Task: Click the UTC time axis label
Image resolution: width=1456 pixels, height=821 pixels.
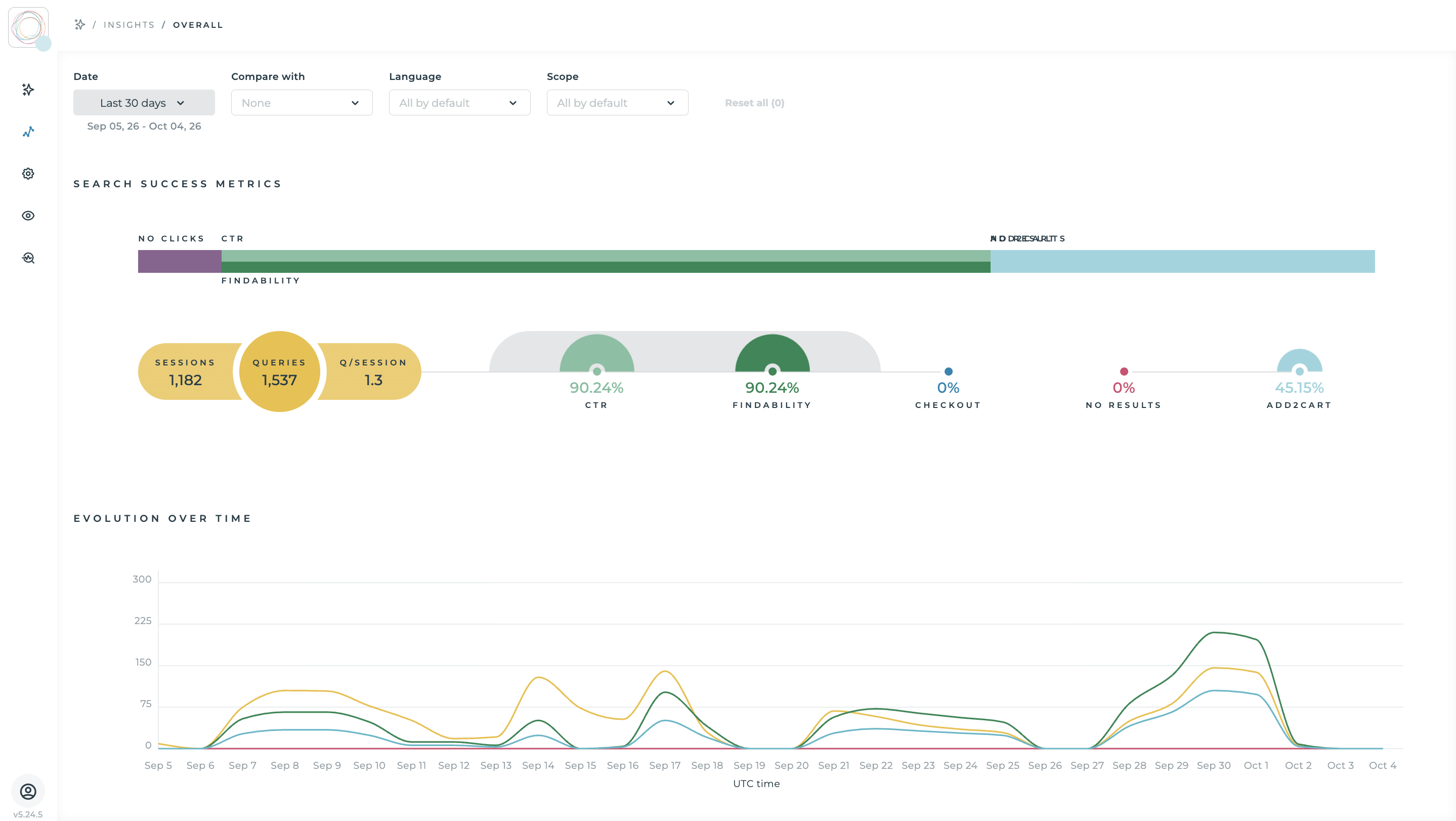Action: click(756, 784)
